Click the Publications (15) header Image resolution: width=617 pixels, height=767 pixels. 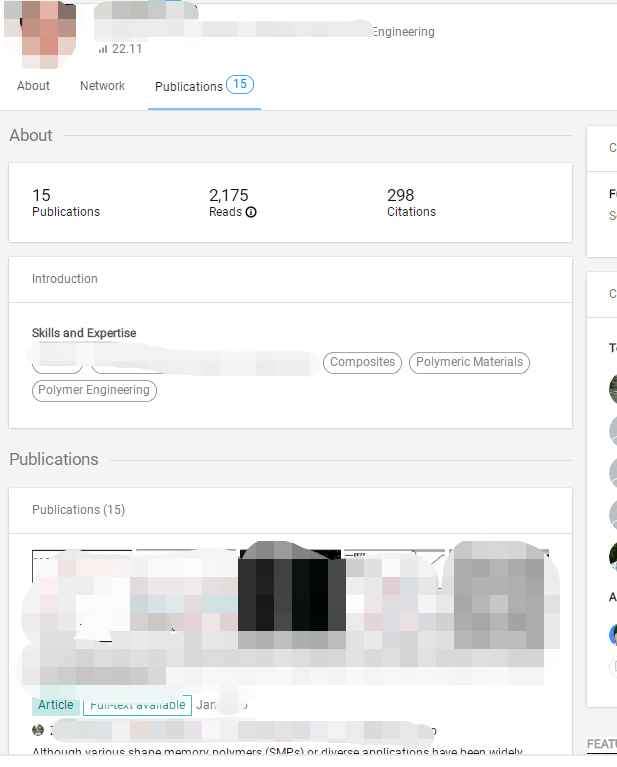(x=79, y=510)
